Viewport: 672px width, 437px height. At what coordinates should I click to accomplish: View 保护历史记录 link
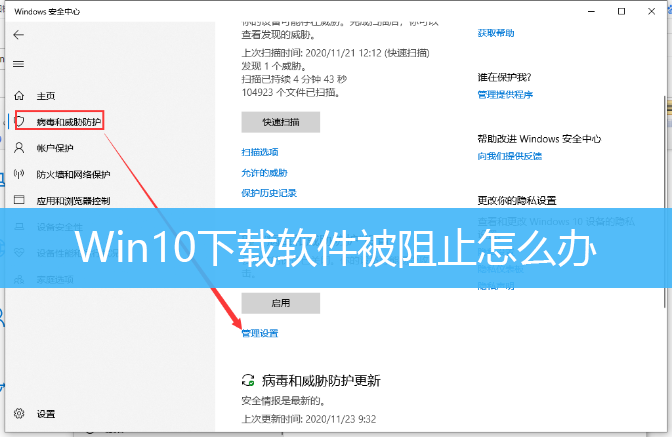click(269, 193)
